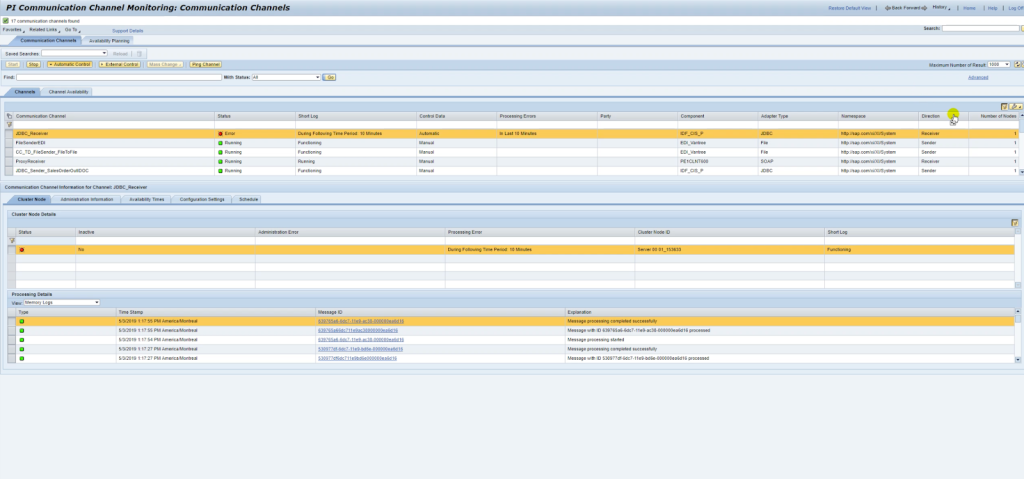
Task: Click the Ping Channel button
Action: [206, 65]
